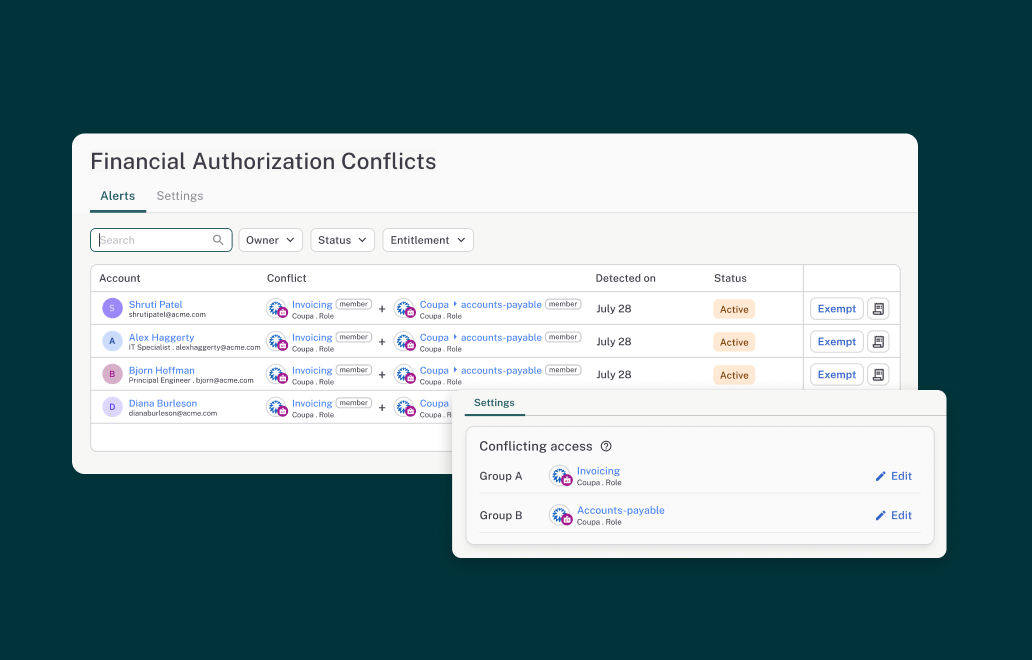Click Active status badge for Shruti Patel
Viewport: 1032px width, 660px height.
point(734,309)
